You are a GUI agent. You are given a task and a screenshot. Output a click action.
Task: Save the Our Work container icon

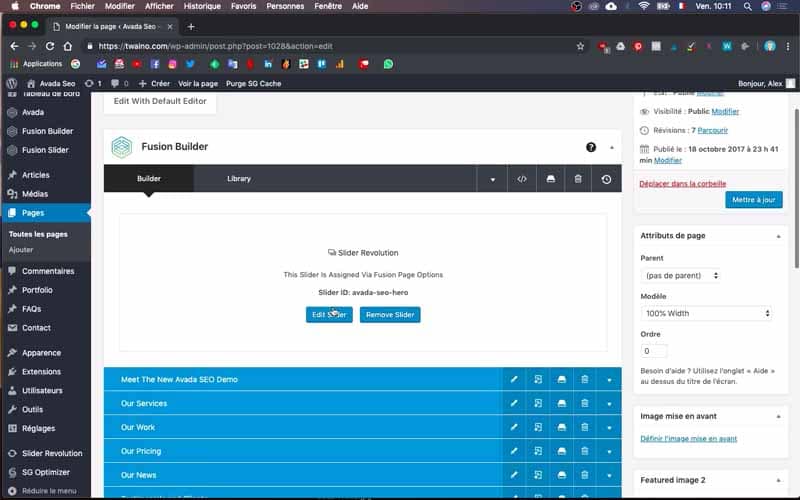[561, 428]
